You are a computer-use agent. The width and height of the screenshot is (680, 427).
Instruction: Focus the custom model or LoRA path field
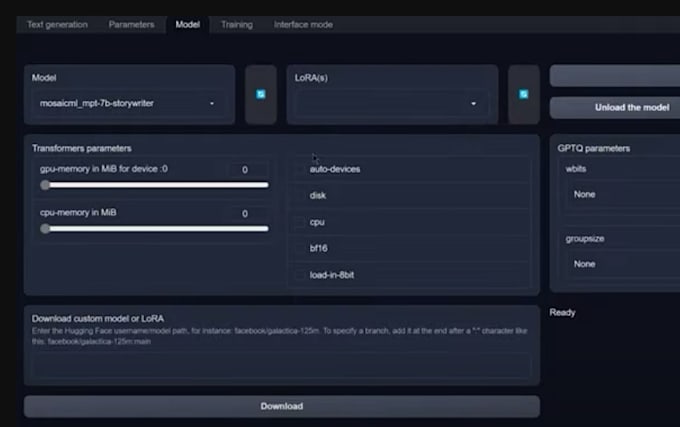(x=282, y=365)
